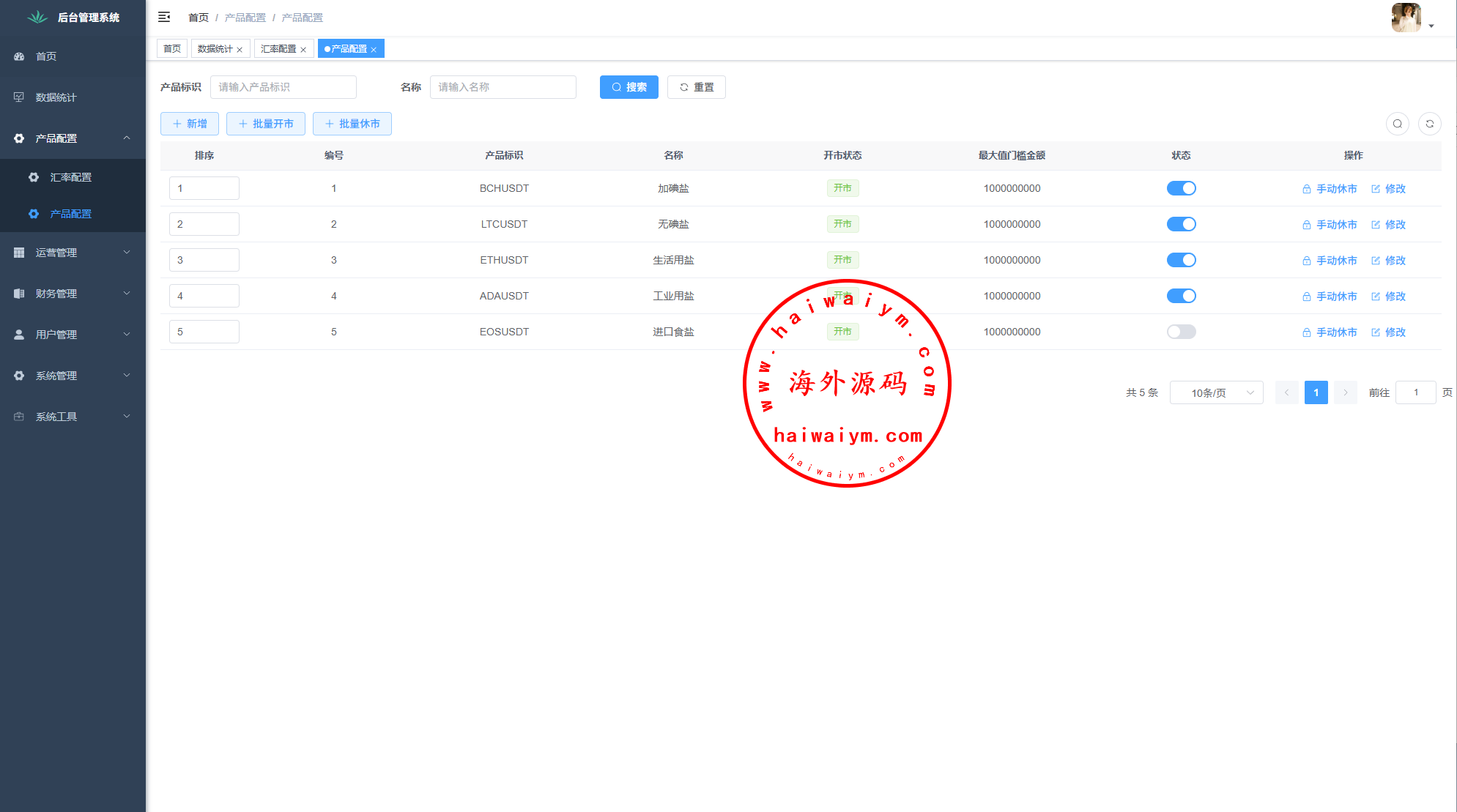
Task: Click the 首页 dashboard icon in the sidebar
Action: (19, 56)
